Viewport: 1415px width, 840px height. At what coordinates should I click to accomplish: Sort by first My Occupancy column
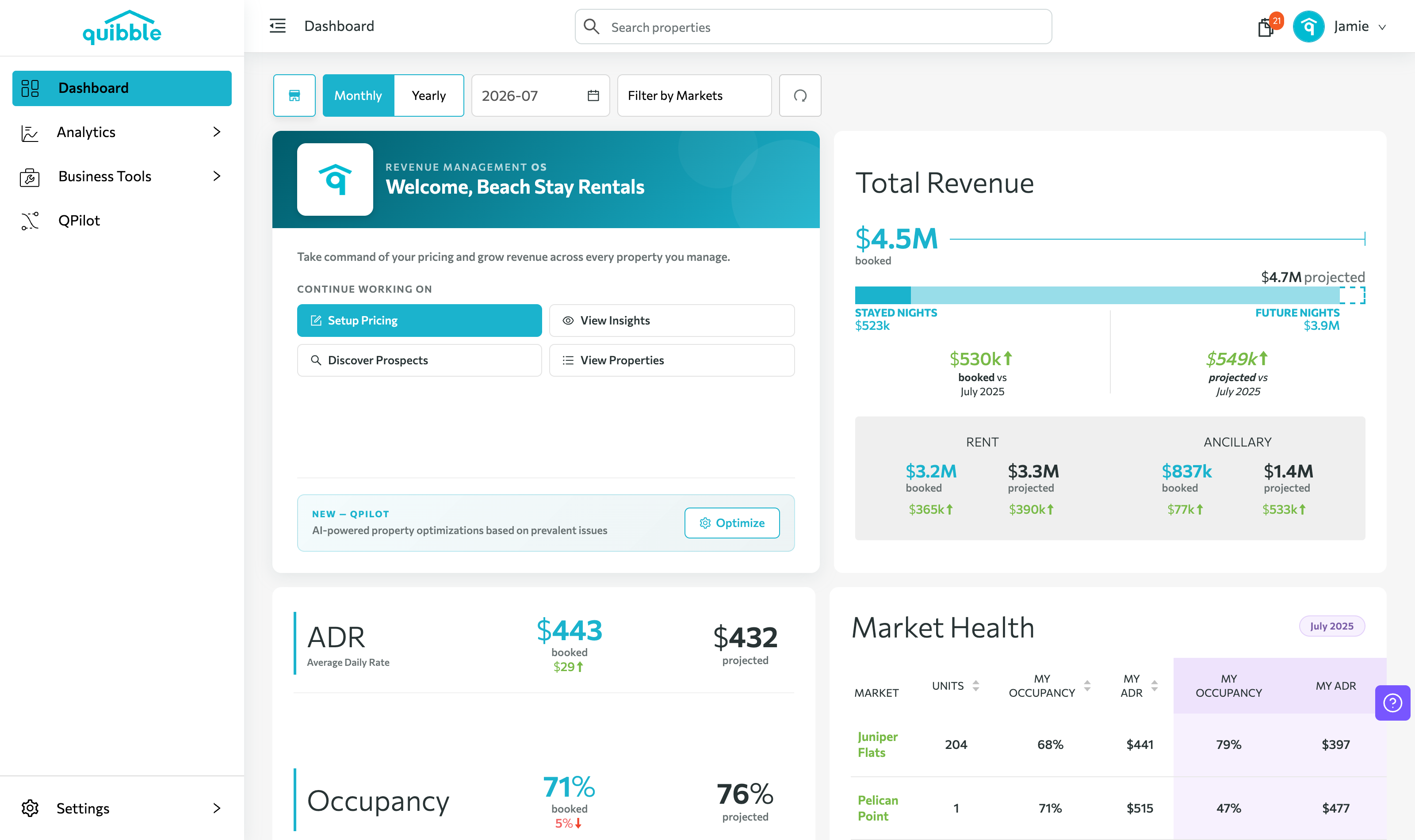click(1087, 685)
